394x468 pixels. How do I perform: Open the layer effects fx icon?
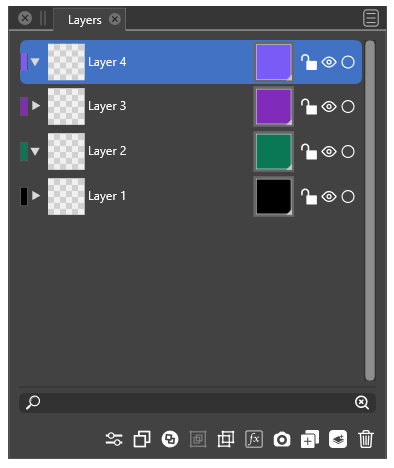(254, 439)
